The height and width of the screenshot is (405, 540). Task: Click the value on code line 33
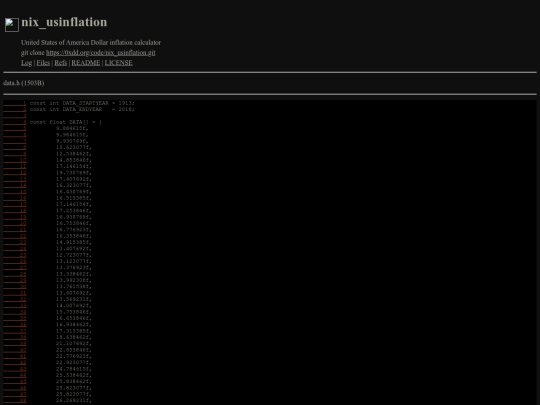[x=74, y=305]
